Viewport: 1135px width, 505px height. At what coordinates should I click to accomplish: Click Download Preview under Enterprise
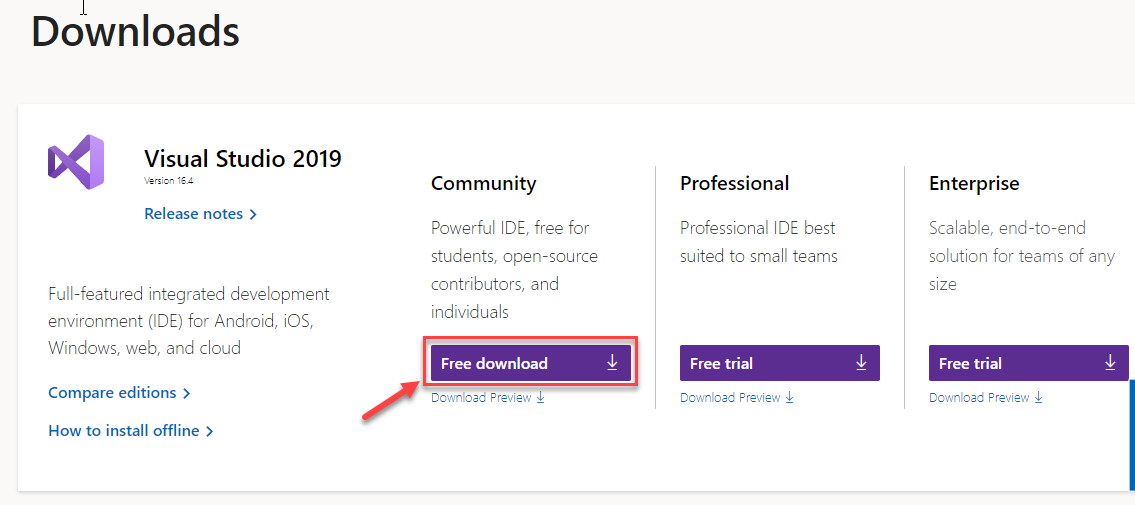click(986, 398)
